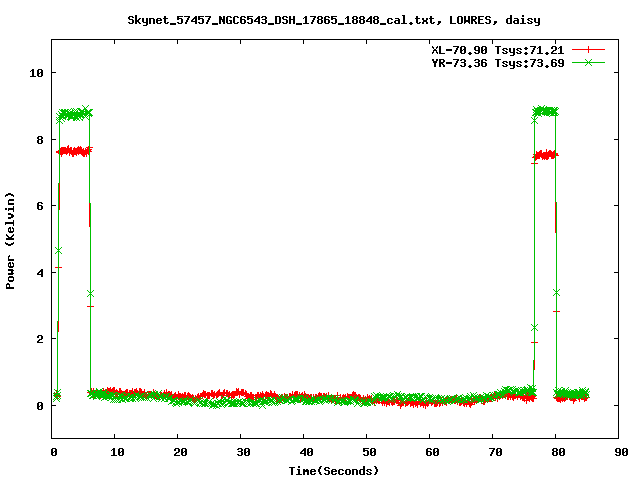Image resolution: width=640 pixels, height=480 pixels.
Task: Click the x-axis tick label 30
Action: pyautogui.click(x=243, y=452)
